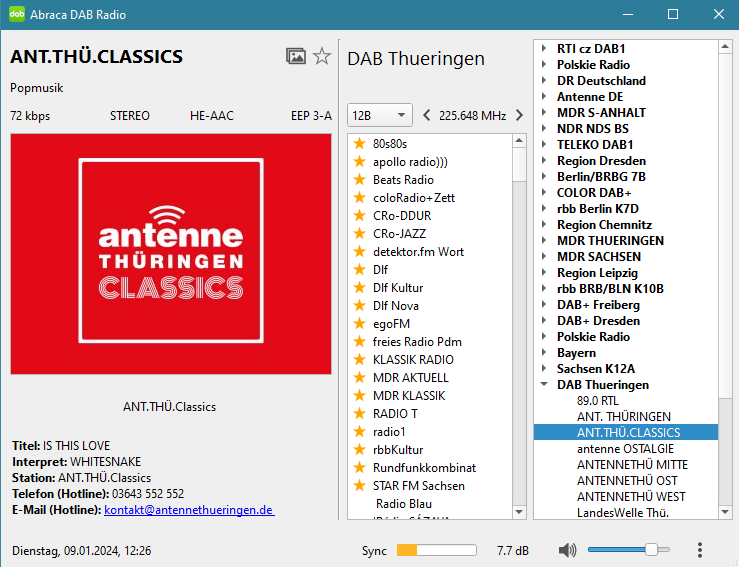Open the slideshow picture icon
739x567 pixels.
[x=295, y=56]
